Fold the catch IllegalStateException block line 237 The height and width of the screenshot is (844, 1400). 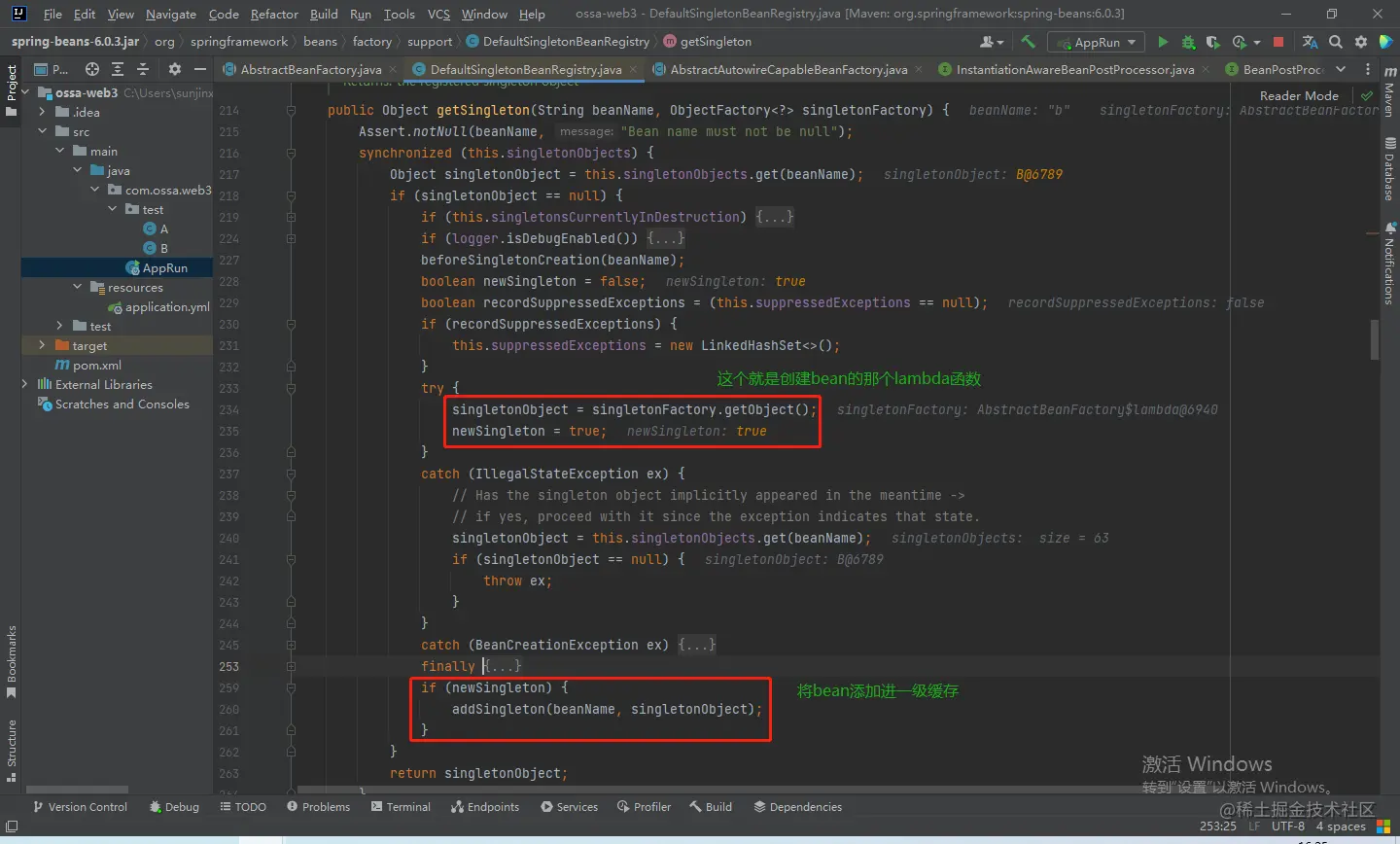(291, 475)
